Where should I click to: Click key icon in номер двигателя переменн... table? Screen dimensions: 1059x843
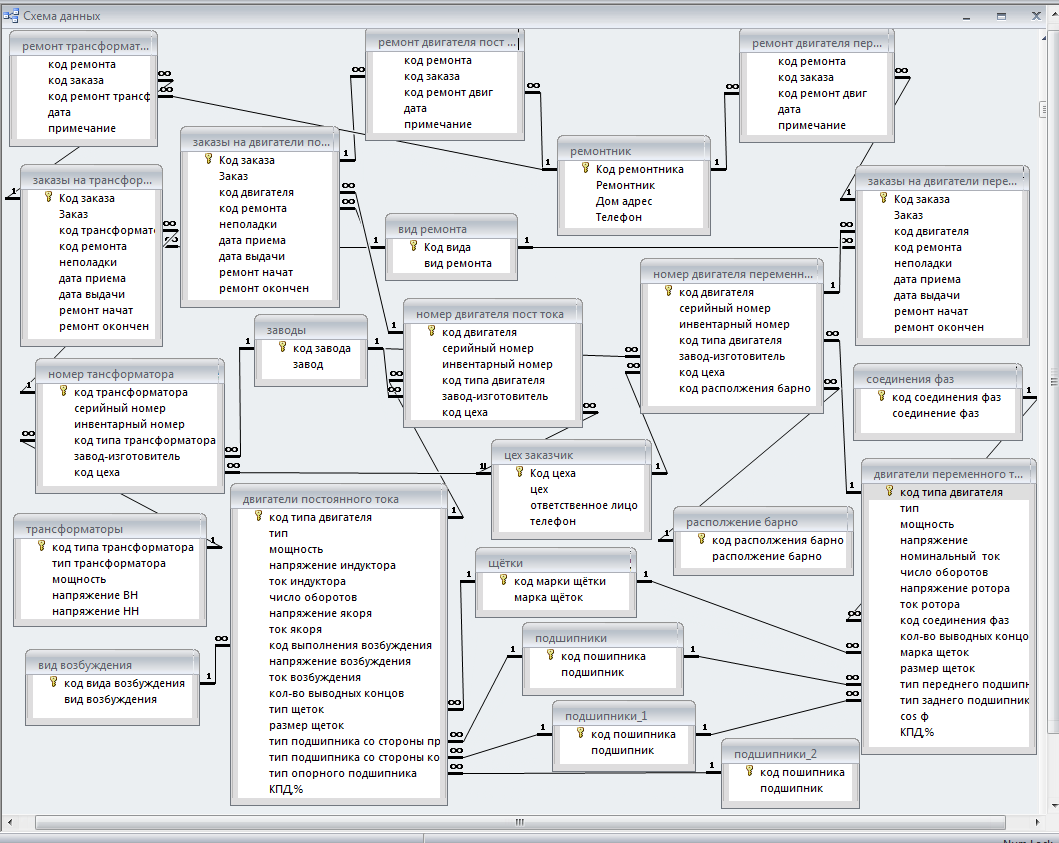[669, 291]
